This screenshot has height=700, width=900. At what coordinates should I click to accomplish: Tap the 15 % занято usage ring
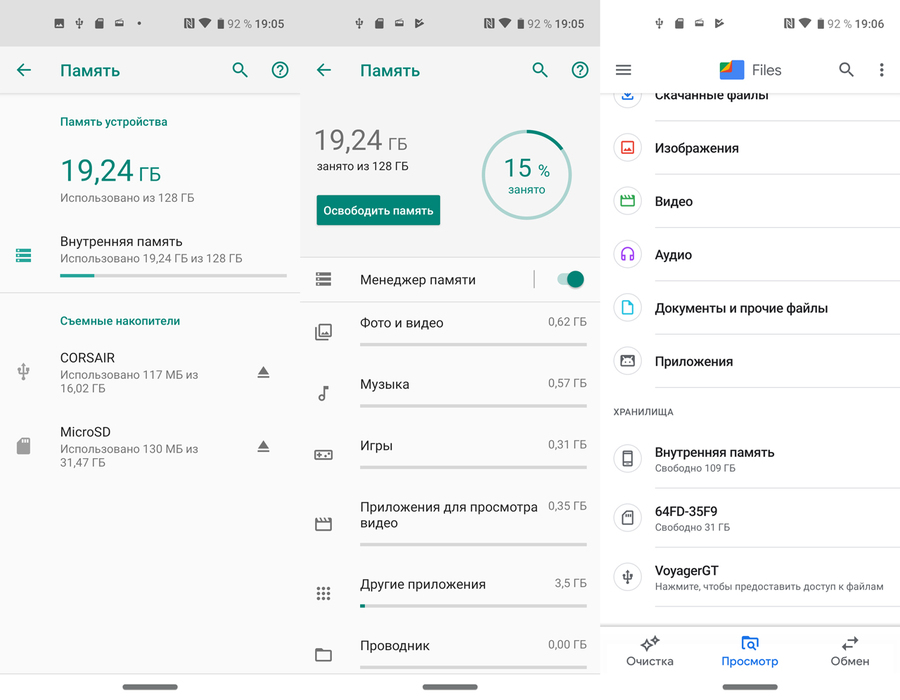(526, 174)
